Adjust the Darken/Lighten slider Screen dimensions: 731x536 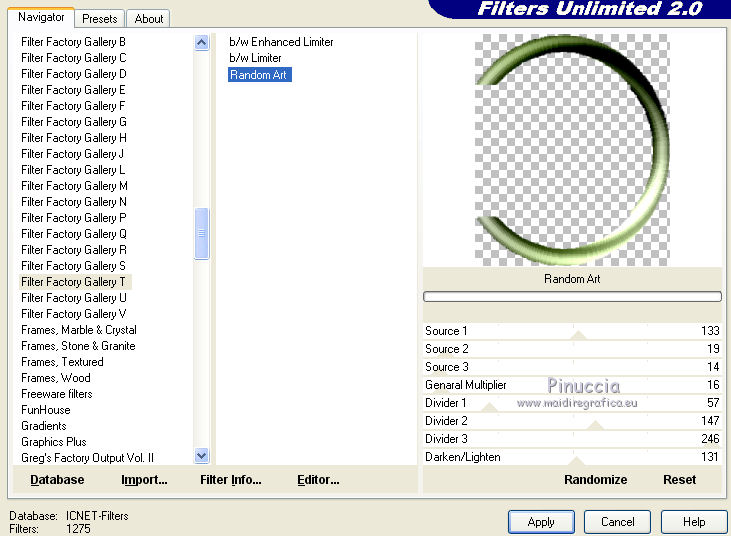(x=572, y=457)
